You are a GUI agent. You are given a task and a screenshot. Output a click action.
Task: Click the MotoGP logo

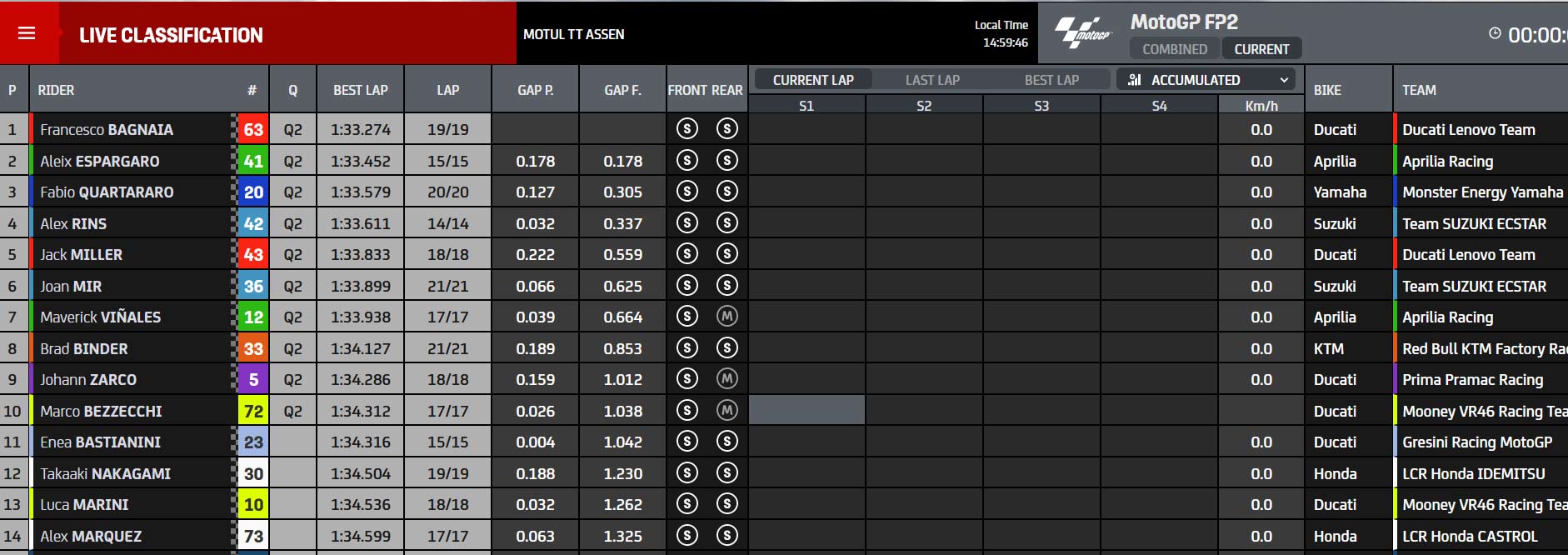(1082, 33)
